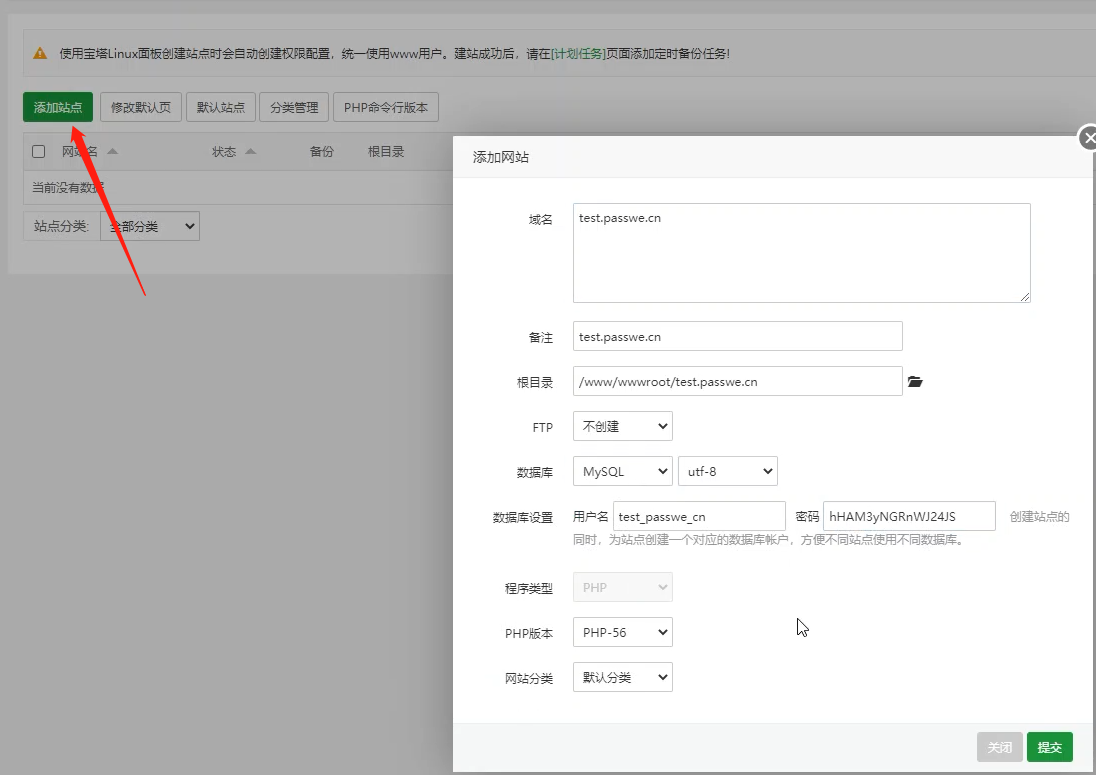Viewport: 1096px width, 775px height.
Task: Sort by 状态 column arrow
Action: pos(251,152)
